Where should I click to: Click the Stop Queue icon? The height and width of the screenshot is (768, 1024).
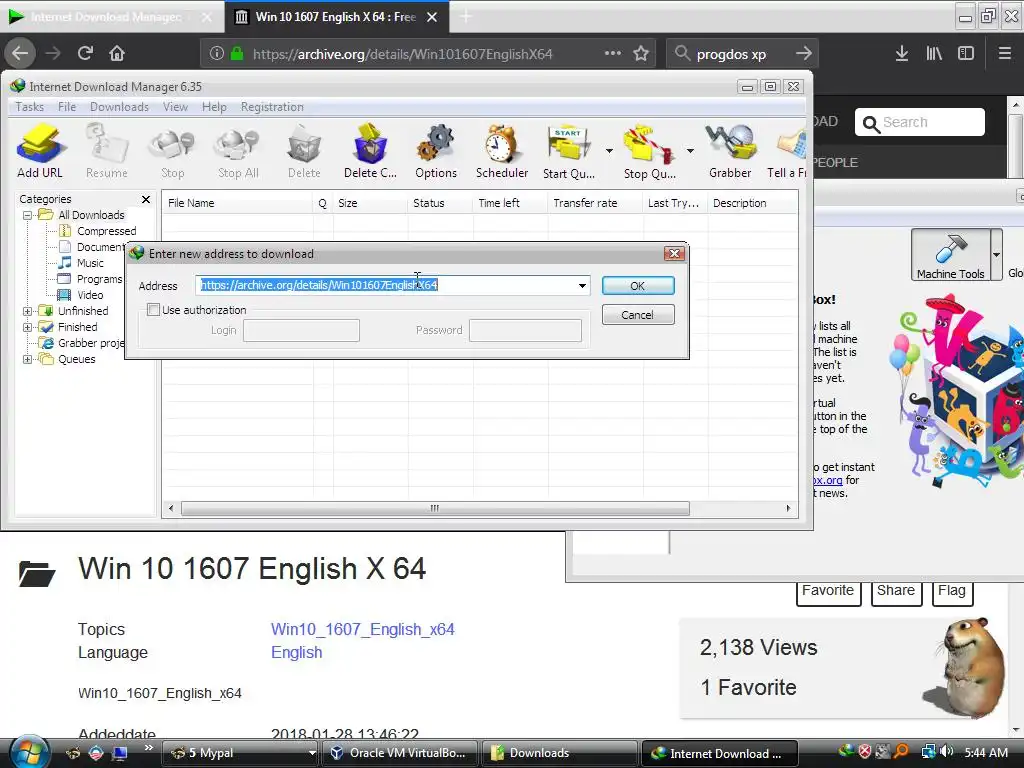coord(648,151)
